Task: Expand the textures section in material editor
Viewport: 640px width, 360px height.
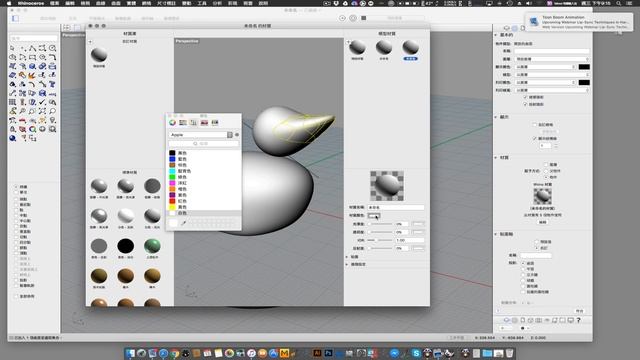Action: coord(347,257)
